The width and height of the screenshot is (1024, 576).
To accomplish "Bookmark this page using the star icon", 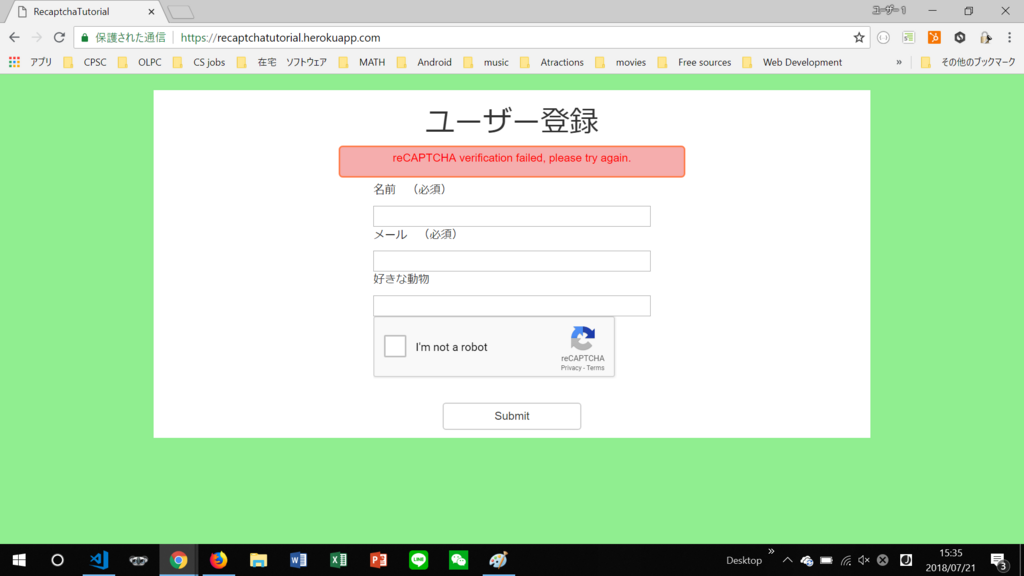I will 858,36.
